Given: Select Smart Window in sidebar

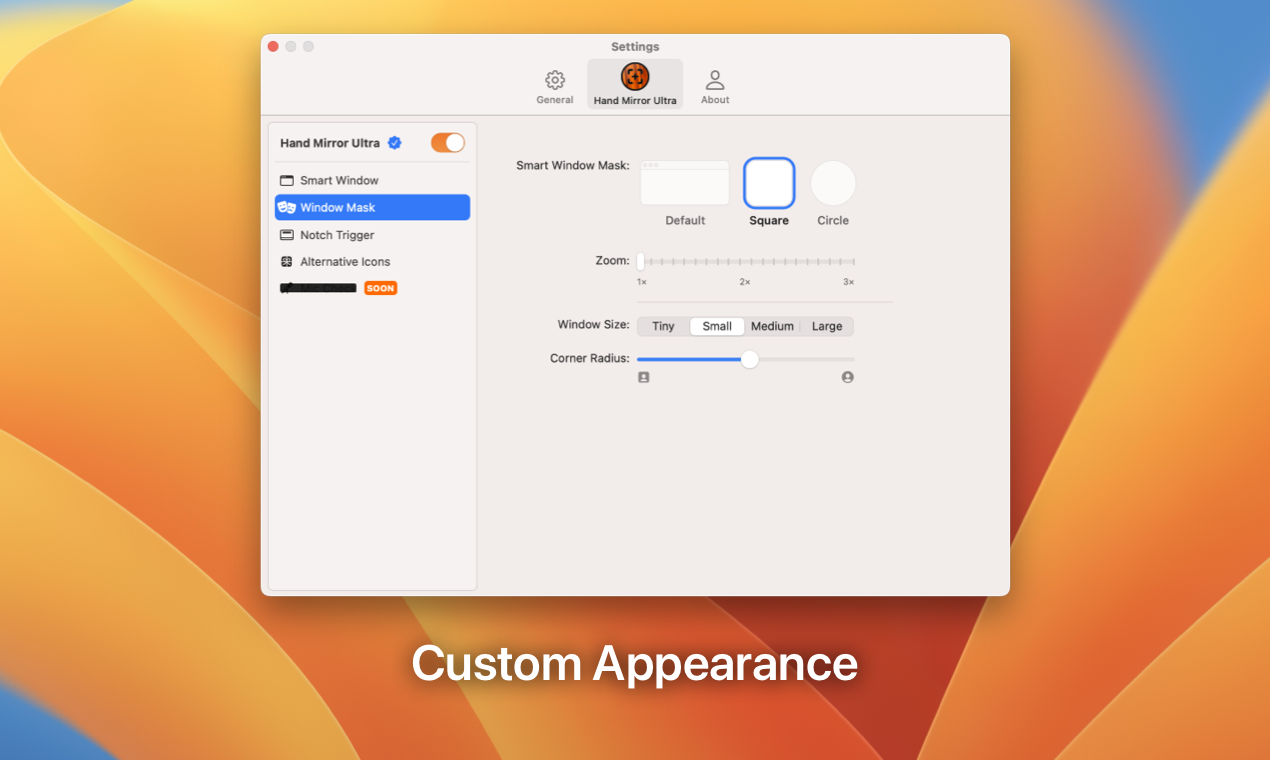Looking at the screenshot, I should [x=372, y=180].
